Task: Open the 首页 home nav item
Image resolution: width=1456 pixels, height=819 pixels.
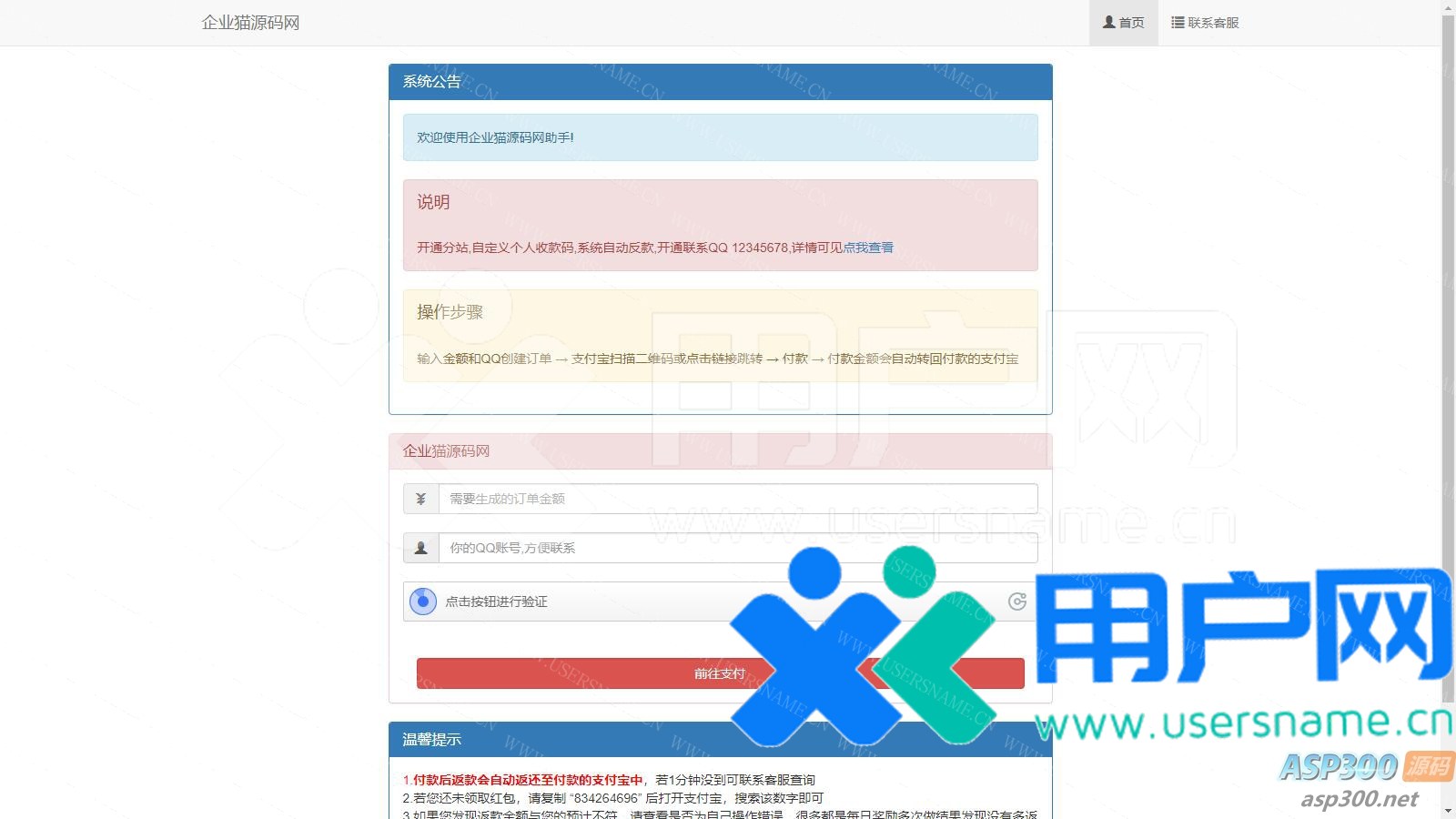Action: (1123, 23)
